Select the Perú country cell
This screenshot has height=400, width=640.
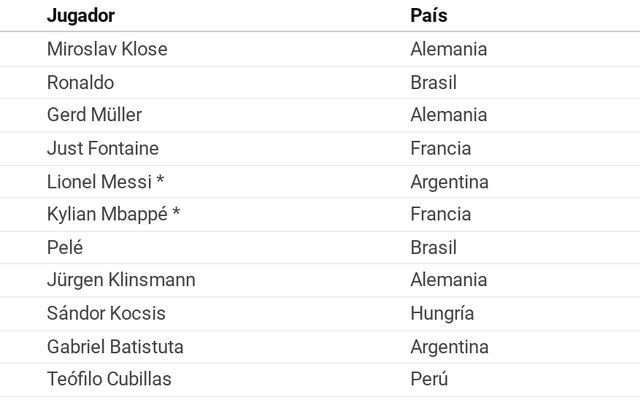click(429, 379)
